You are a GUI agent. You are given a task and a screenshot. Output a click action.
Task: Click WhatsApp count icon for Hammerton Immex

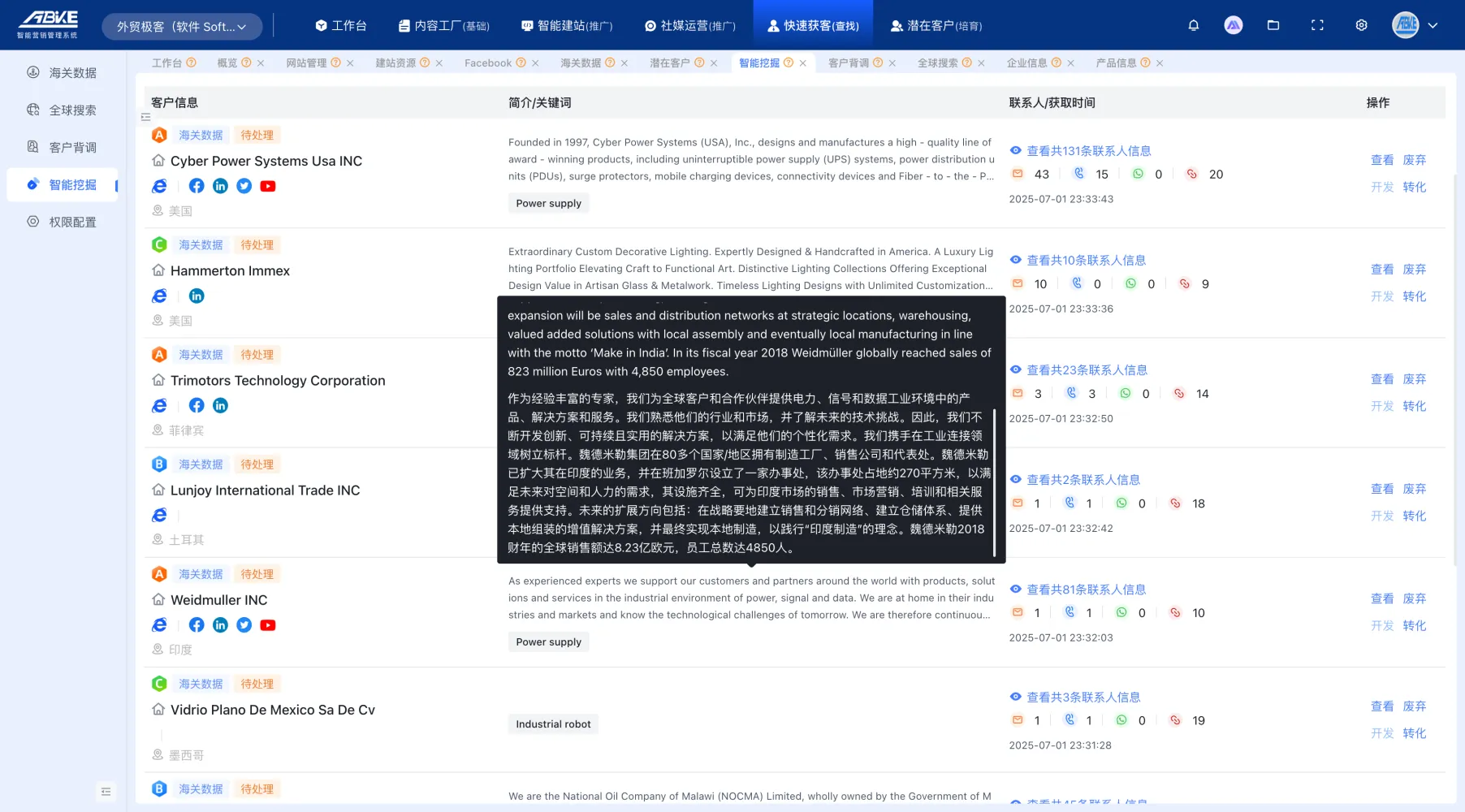click(x=1130, y=283)
